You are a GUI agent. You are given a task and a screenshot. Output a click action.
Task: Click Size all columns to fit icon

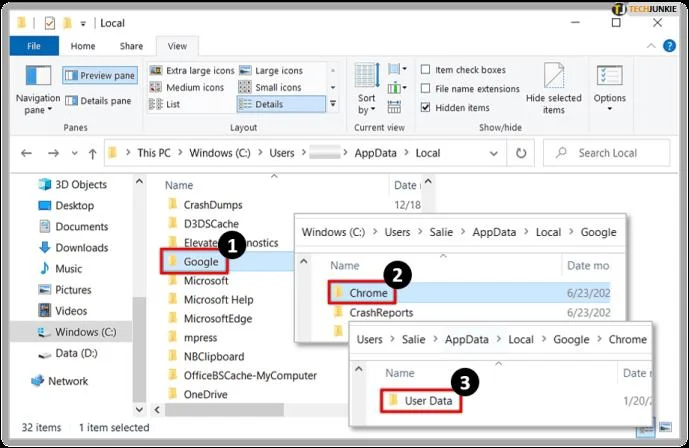point(394,107)
